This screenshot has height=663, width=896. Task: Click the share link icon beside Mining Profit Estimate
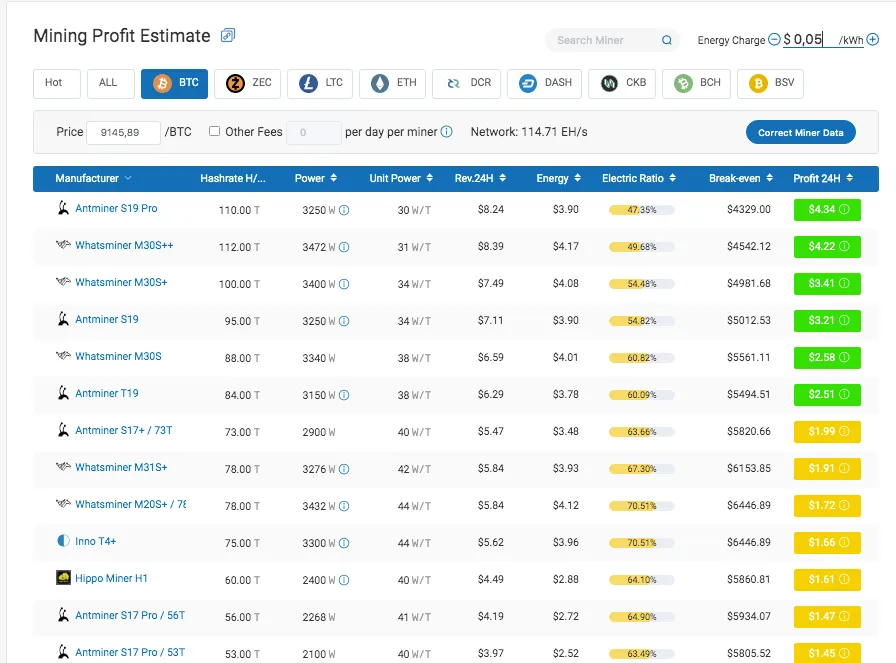(x=228, y=35)
